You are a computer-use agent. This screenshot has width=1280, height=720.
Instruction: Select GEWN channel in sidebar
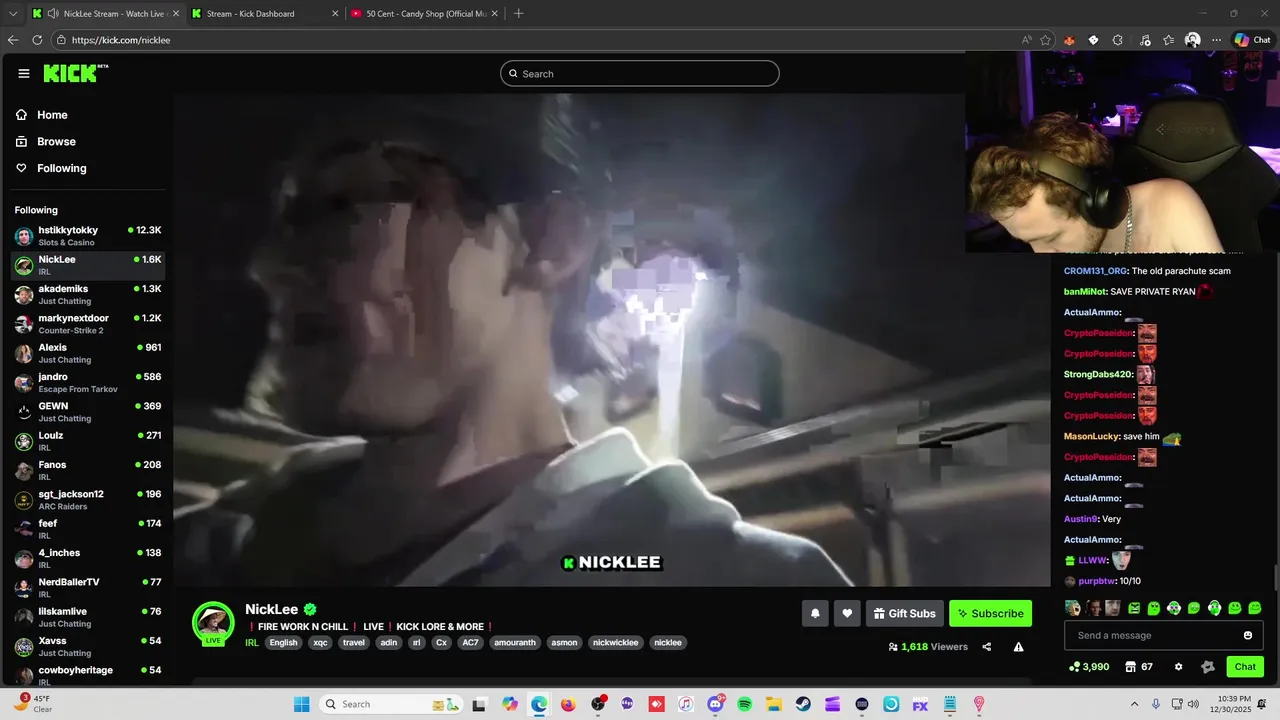88,412
